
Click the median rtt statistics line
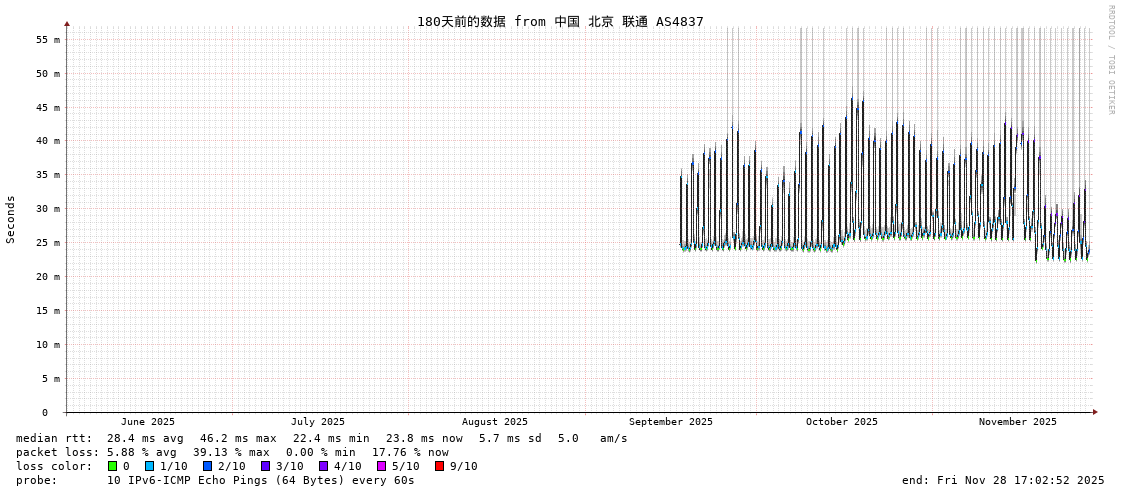click(x=321, y=438)
